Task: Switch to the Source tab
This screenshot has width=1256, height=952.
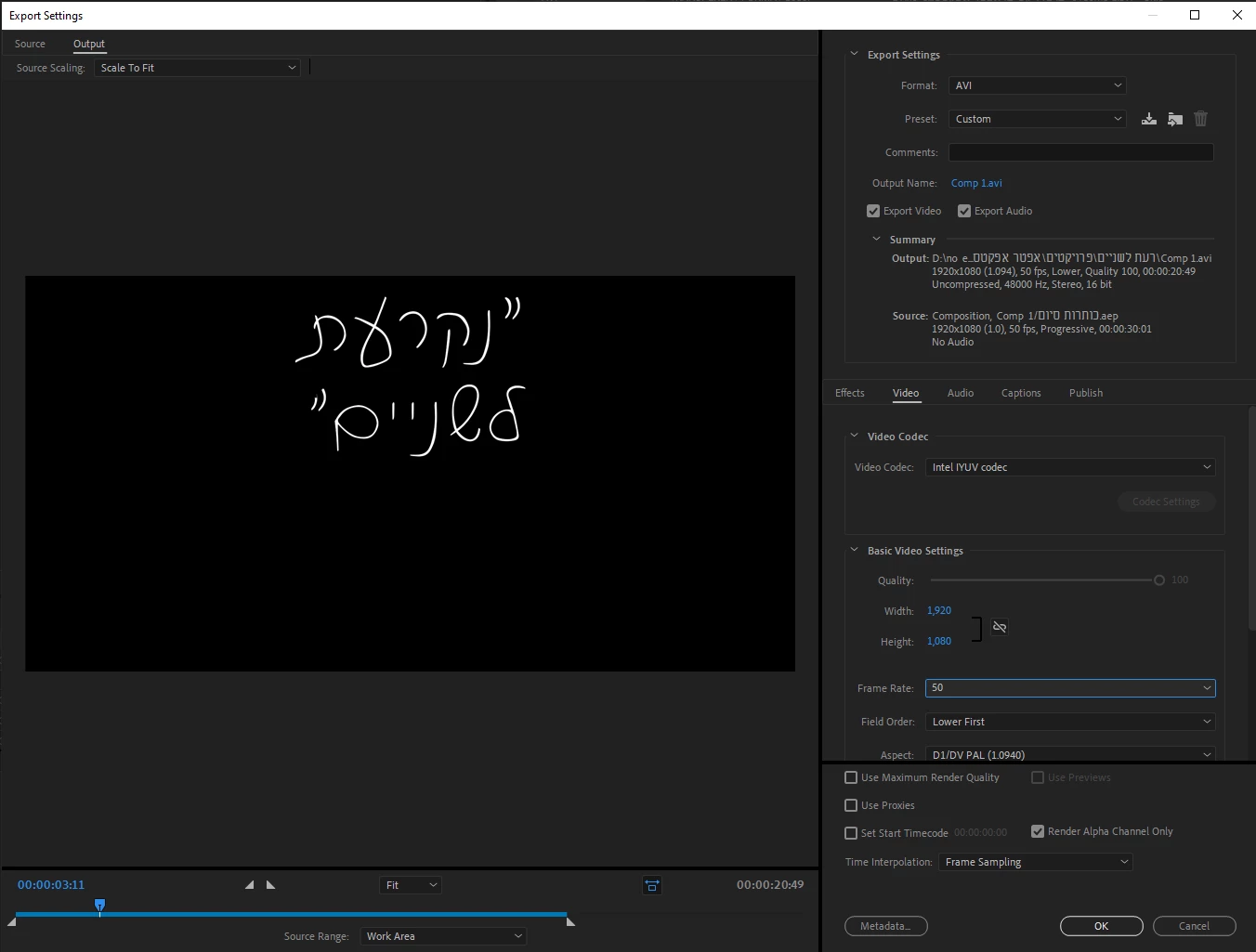Action: 30,44
